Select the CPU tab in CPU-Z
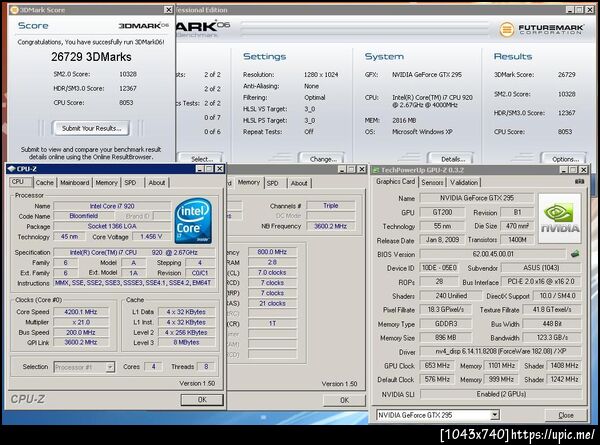This screenshot has width=600, height=445. [x=18, y=182]
